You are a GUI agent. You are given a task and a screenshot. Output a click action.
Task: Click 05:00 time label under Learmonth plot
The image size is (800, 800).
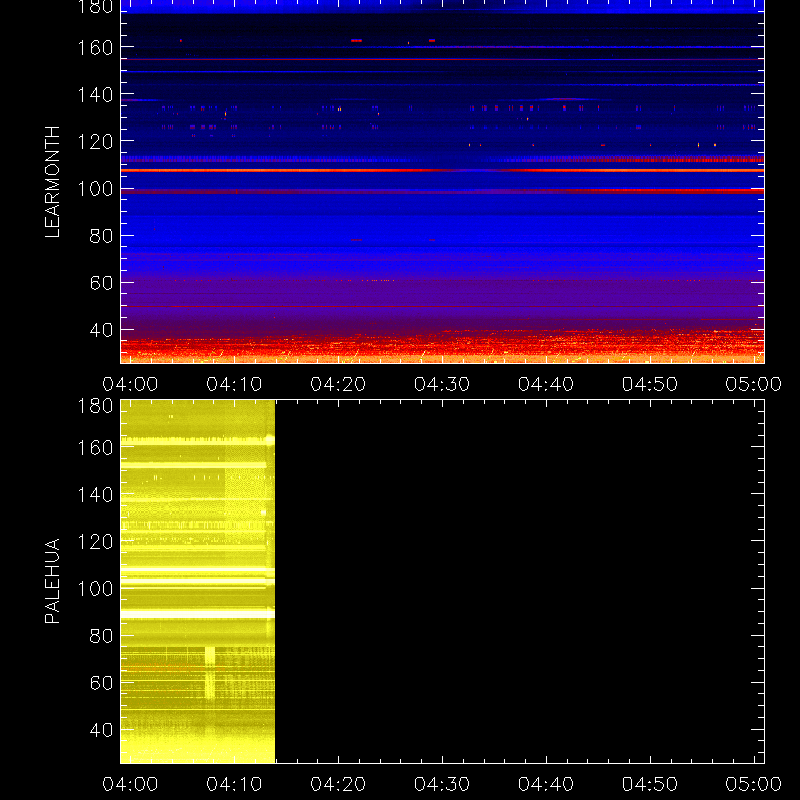754,384
